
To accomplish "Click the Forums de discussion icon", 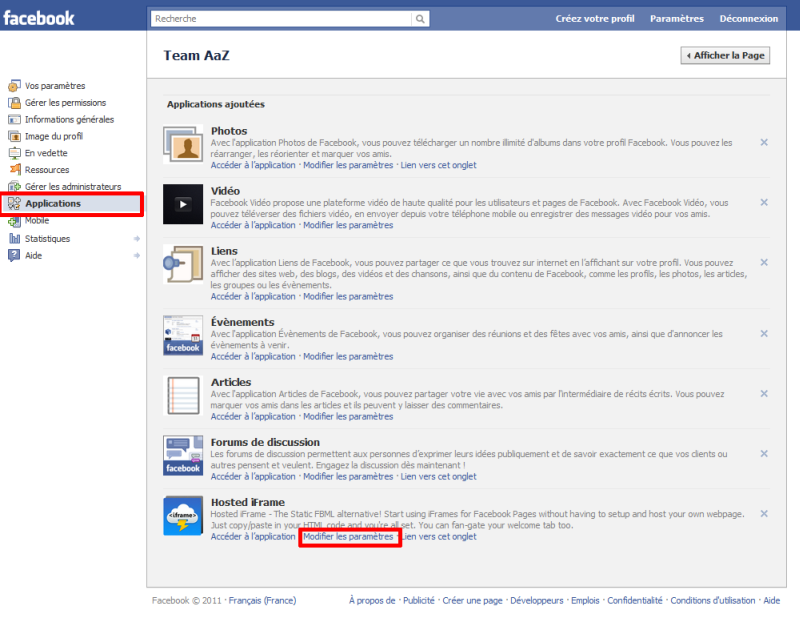I will (x=183, y=455).
